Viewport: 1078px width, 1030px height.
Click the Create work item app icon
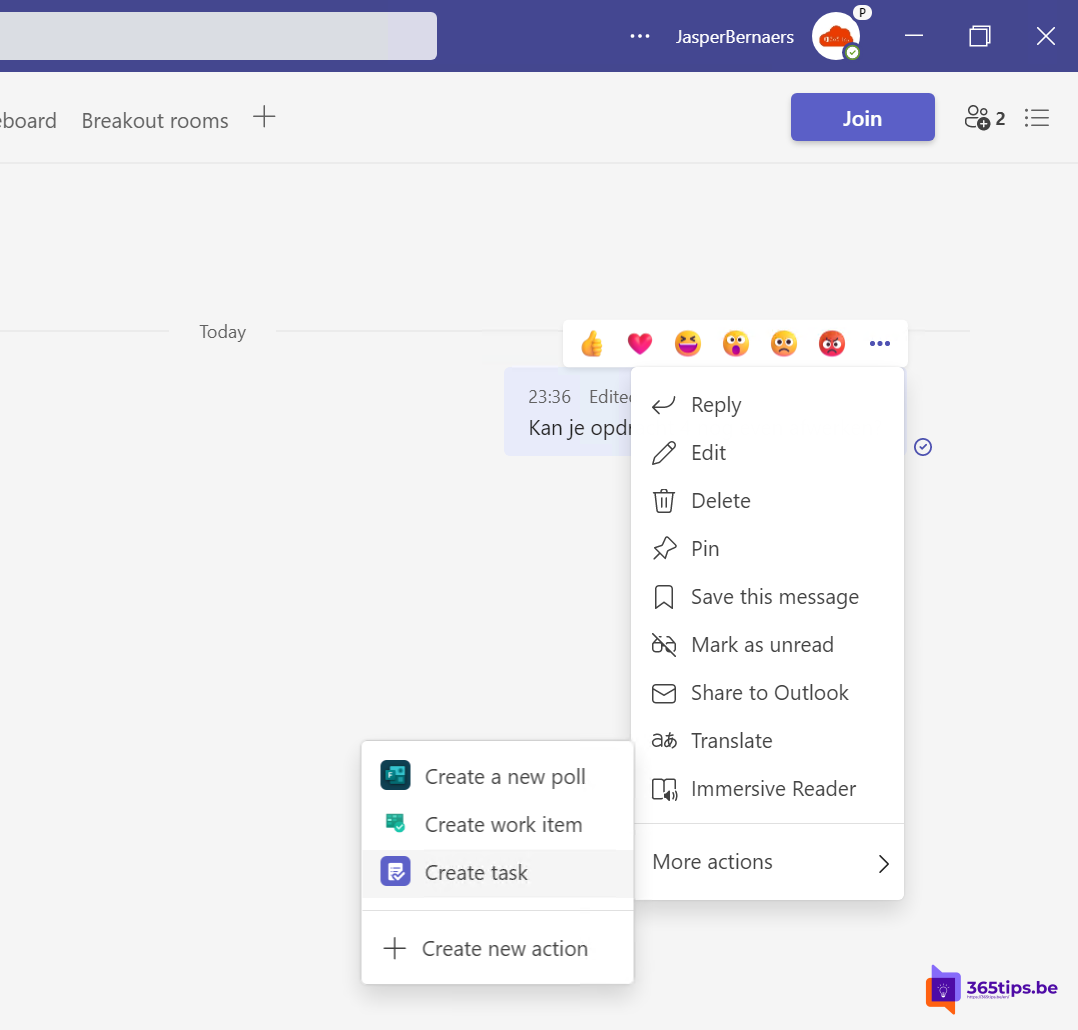395,823
